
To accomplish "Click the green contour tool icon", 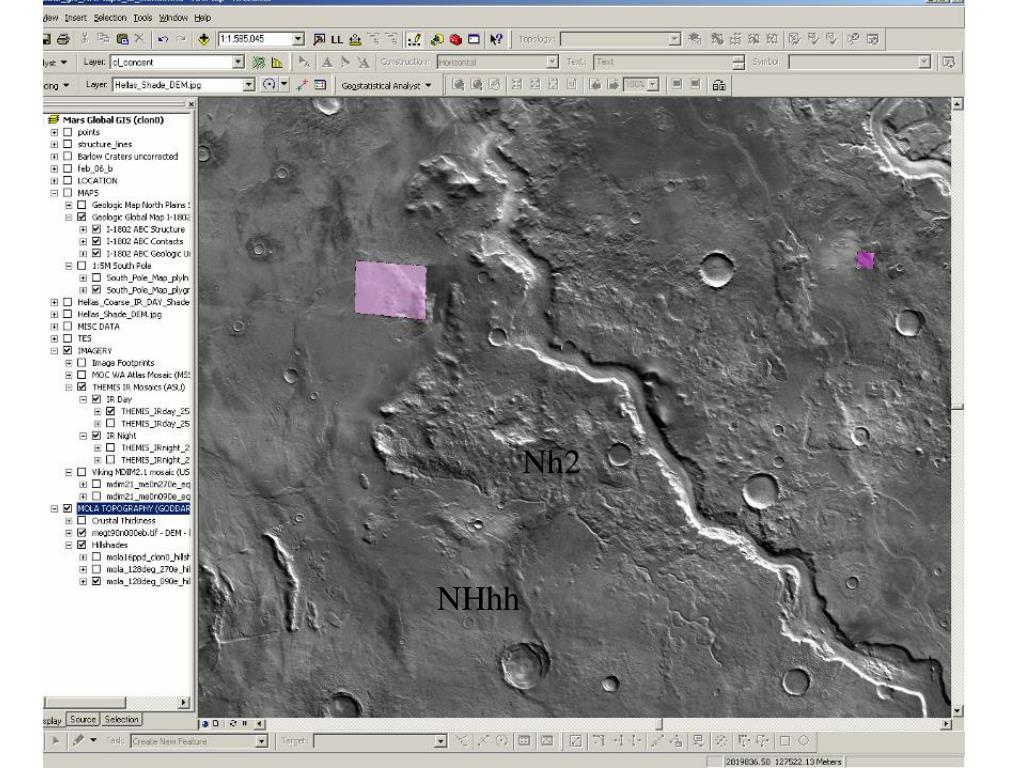I will point(259,62).
